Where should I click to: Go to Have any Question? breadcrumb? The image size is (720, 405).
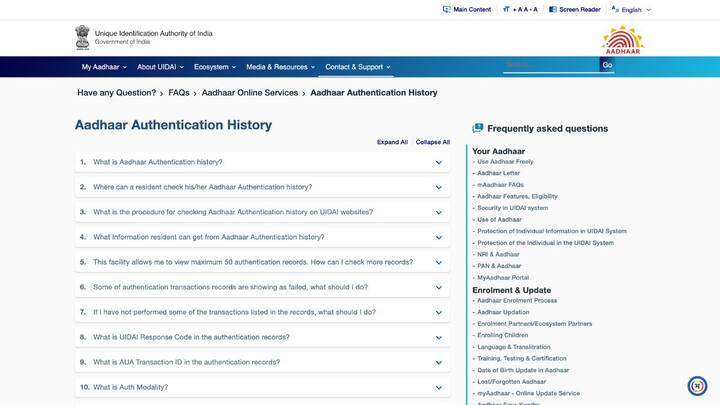tap(117, 93)
